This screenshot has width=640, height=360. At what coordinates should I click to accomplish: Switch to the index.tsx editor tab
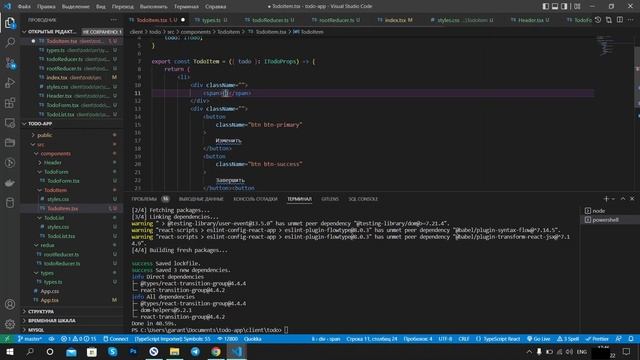tap(395, 20)
